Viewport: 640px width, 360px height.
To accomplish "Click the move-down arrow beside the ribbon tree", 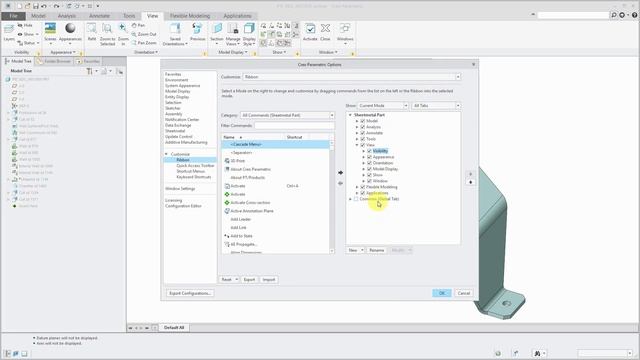I will pos(471,182).
